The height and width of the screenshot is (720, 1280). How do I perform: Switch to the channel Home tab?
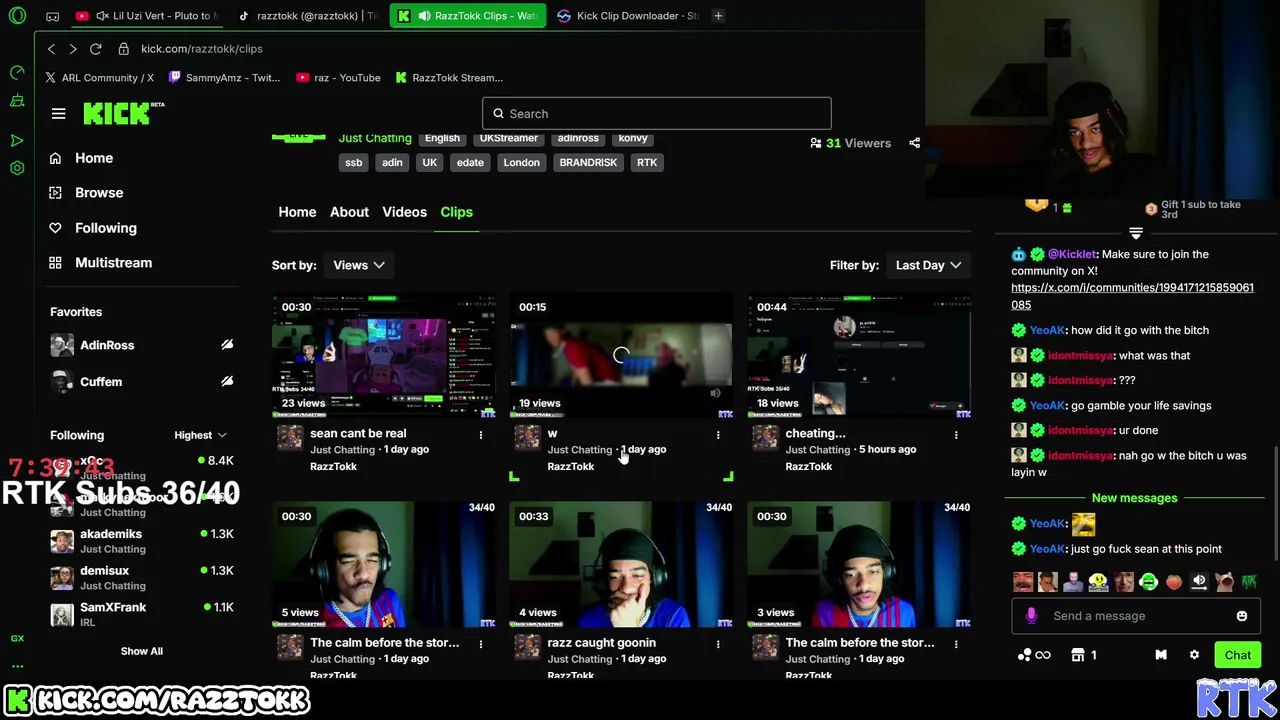(297, 212)
